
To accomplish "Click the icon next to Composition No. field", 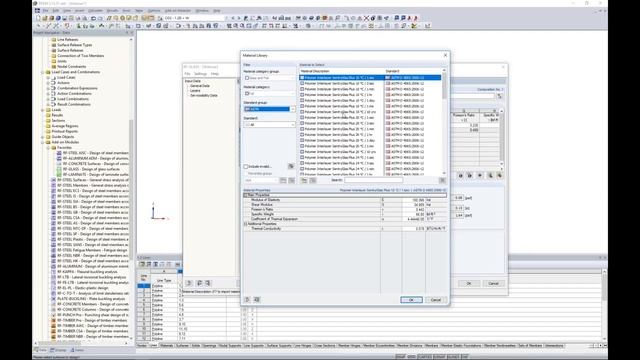I will click(x=500, y=96).
